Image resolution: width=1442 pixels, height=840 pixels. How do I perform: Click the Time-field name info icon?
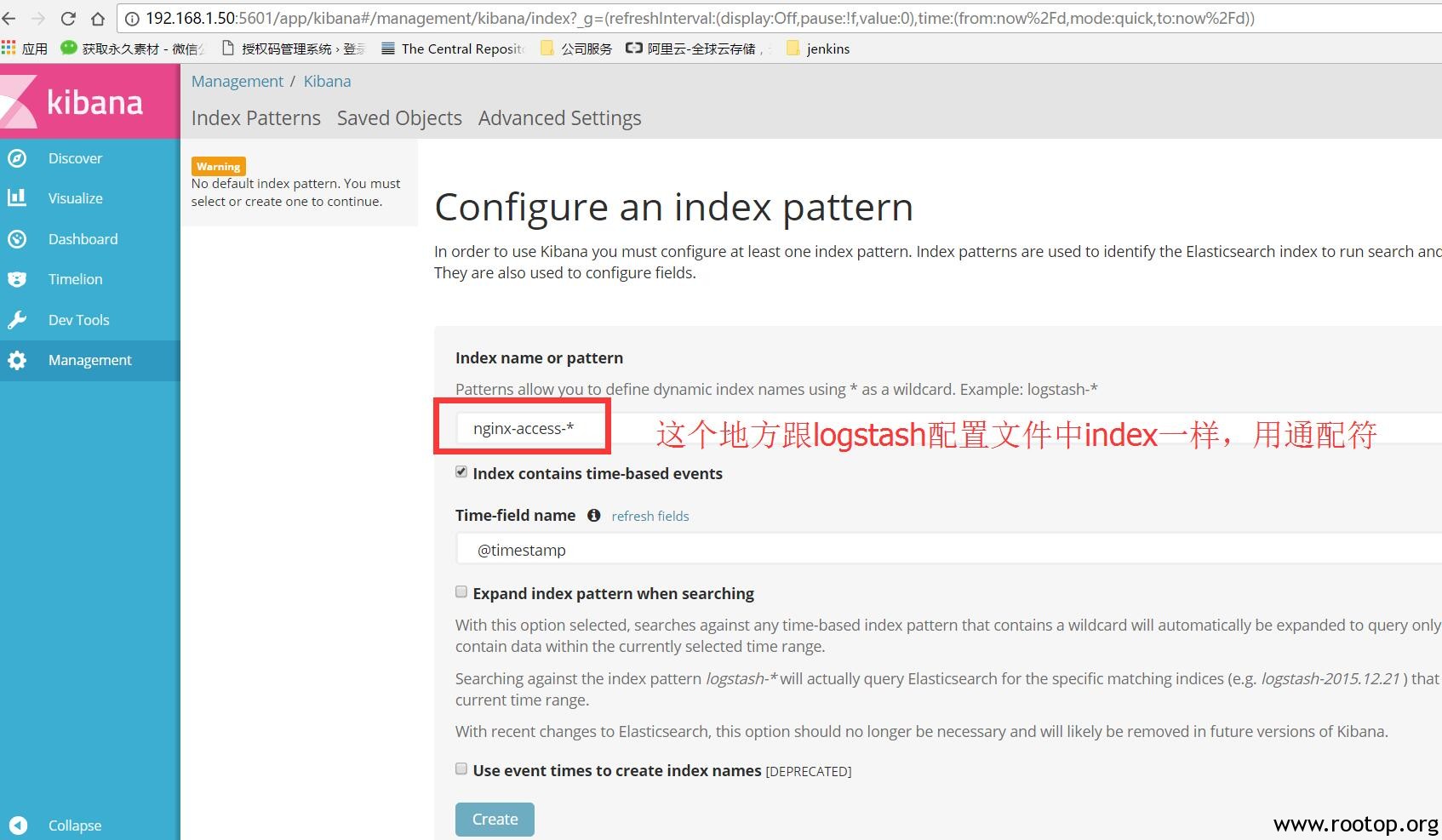(x=594, y=515)
